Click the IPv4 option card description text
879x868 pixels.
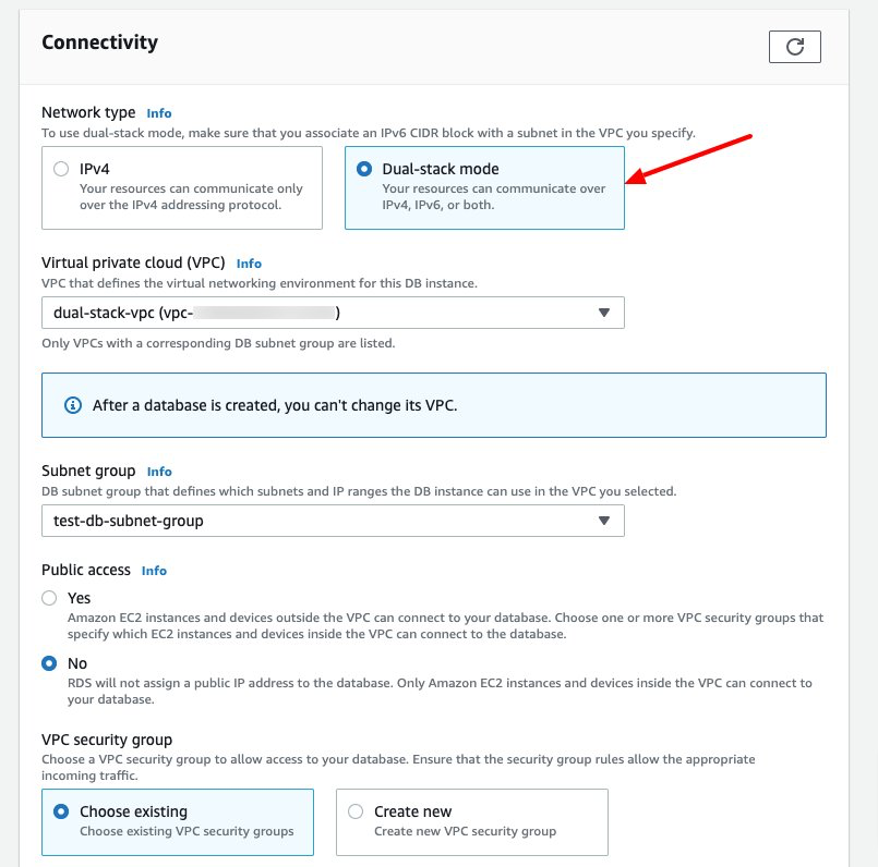point(191,197)
